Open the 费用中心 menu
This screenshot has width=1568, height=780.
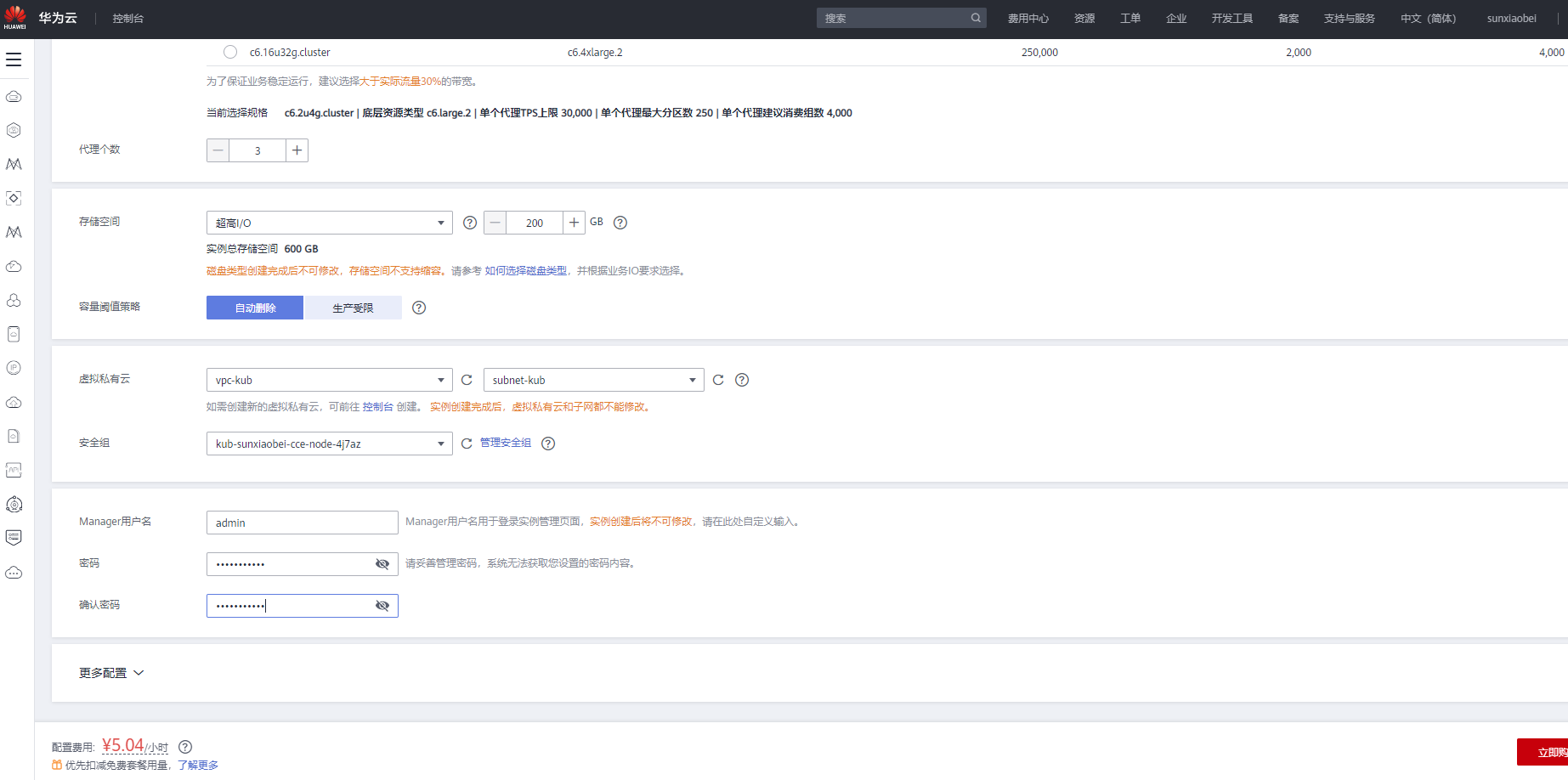point(1028,18)
